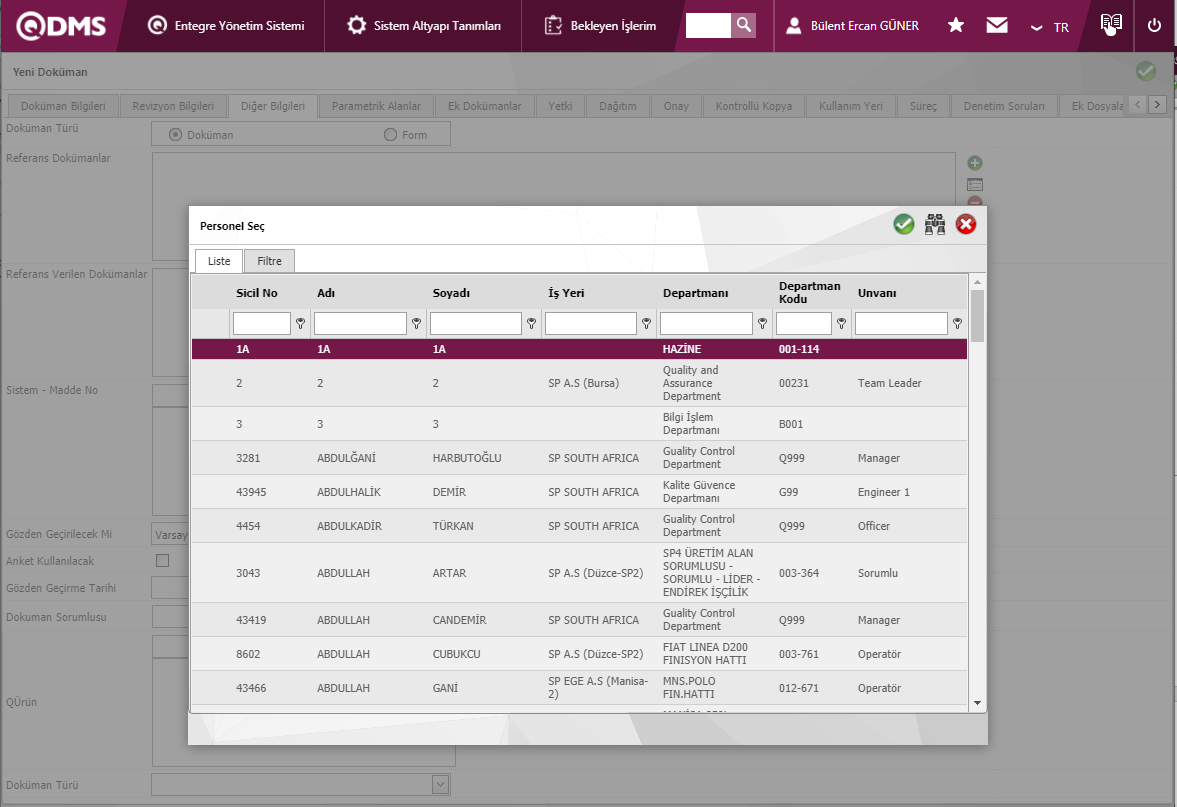Click the Soyadı filter input field
The height and width of the screenshot is (807, 1177).
[x=475, y=324]
